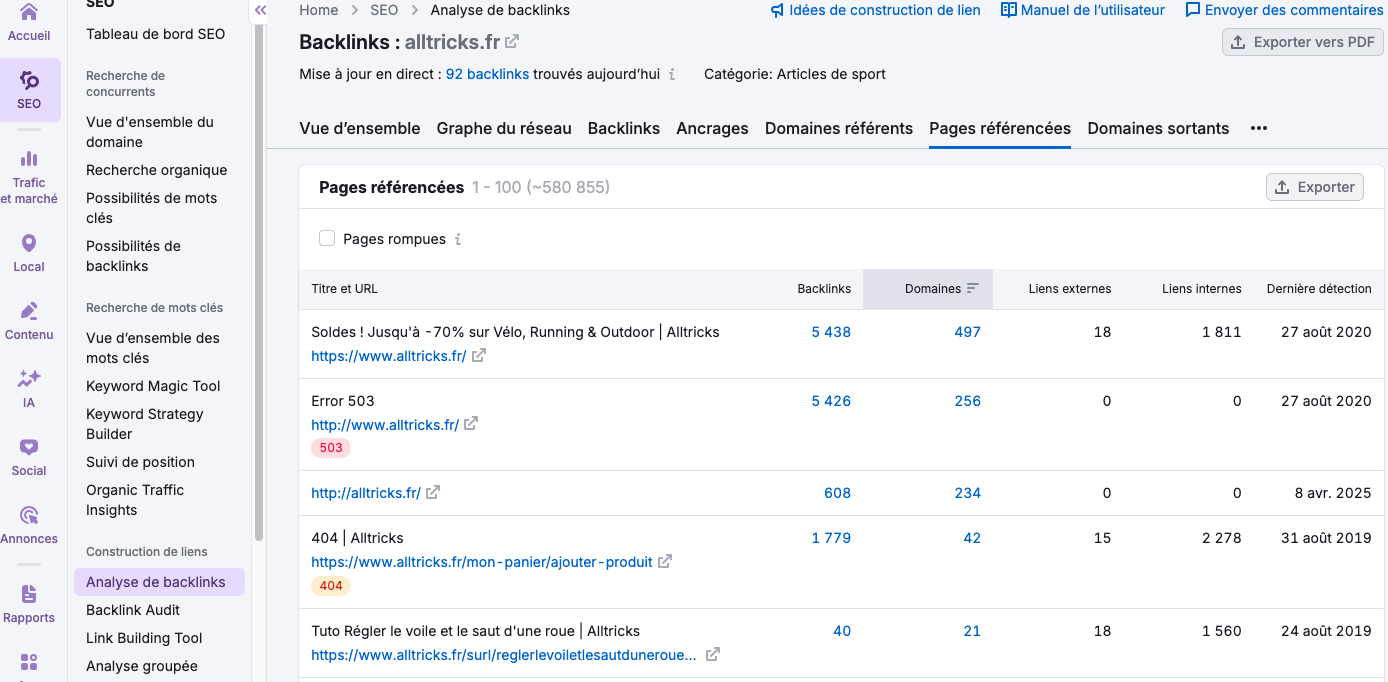Screen dimensions: 1388x682
Task: Open 497 domains count
Action: coord(967,332)
